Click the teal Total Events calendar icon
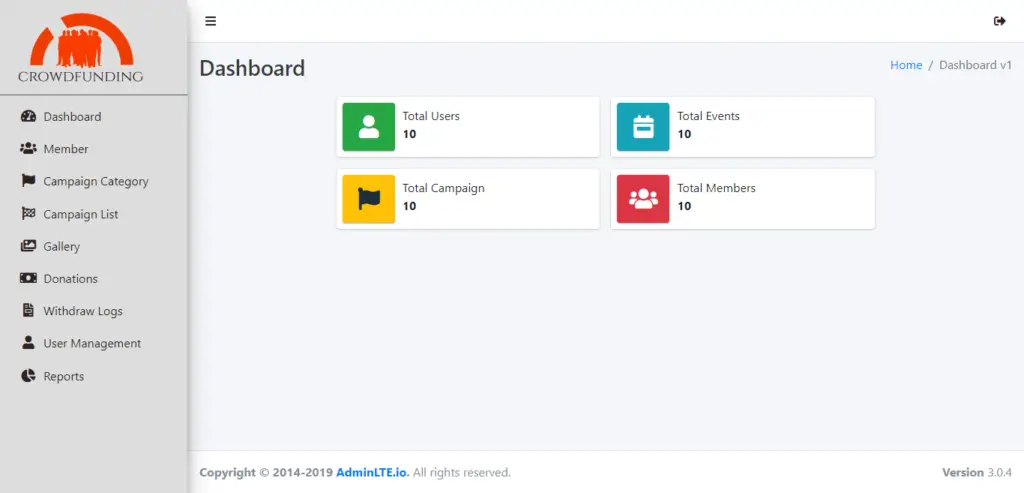1024x493 pixels. pos(643,127)
